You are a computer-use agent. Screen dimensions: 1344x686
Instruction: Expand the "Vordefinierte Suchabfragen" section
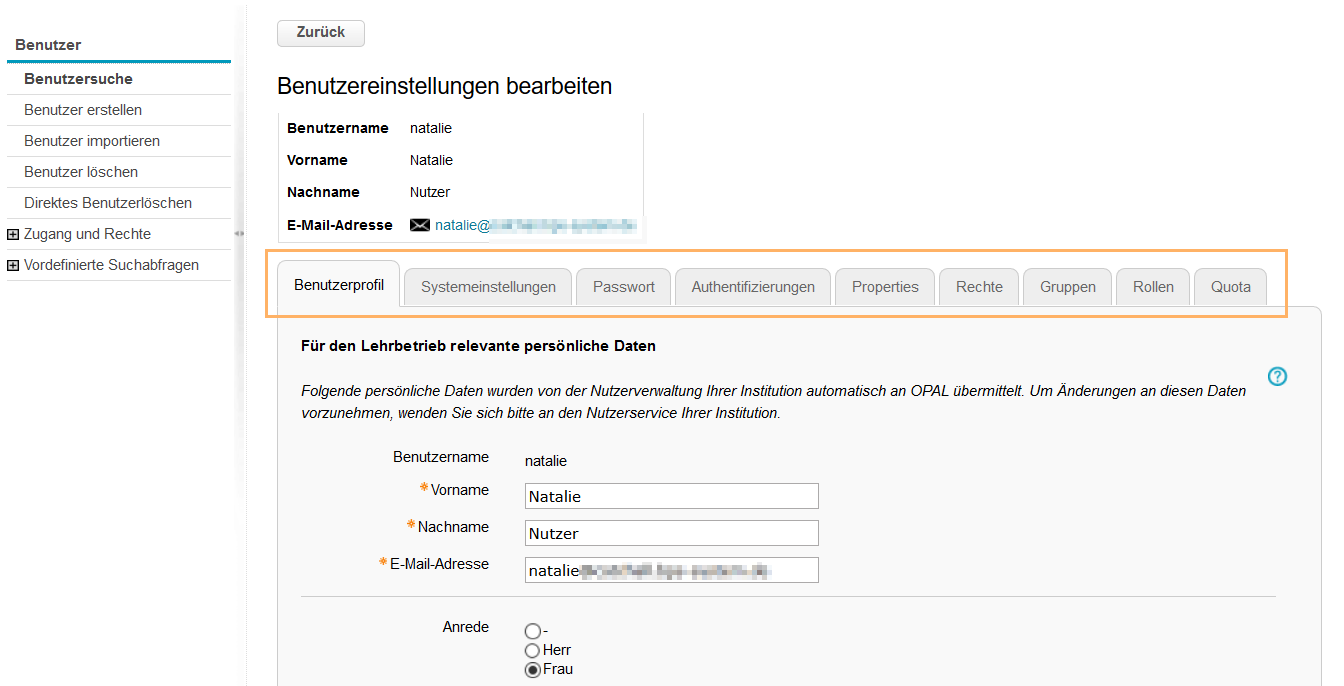point(110,264)
